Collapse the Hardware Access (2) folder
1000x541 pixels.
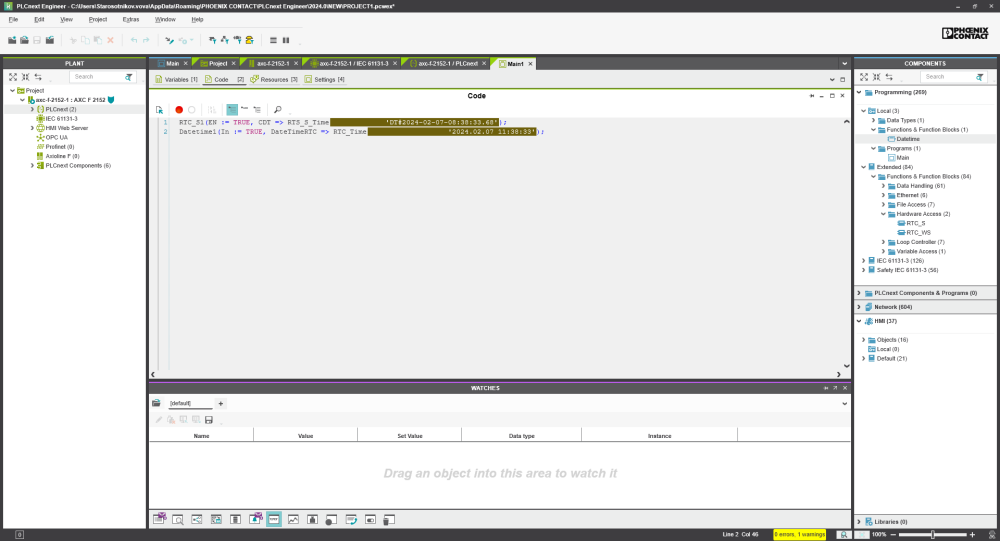[884, 213]
